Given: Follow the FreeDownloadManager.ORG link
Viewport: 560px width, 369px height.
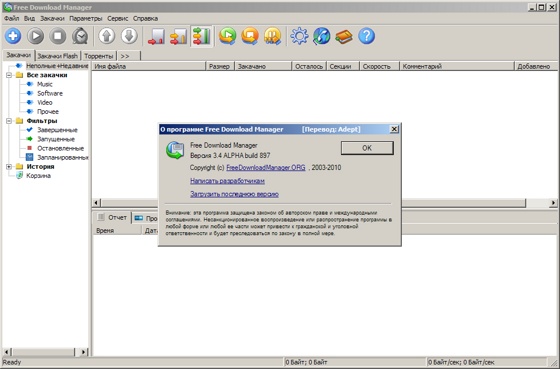Looking at the screenshot, I should (x=266, y=168).
